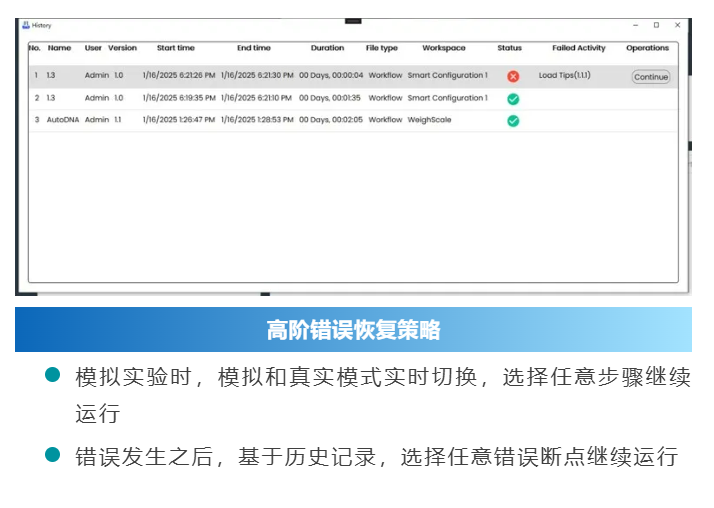
Task: Minimize the History window
Action: click(635, 25)
